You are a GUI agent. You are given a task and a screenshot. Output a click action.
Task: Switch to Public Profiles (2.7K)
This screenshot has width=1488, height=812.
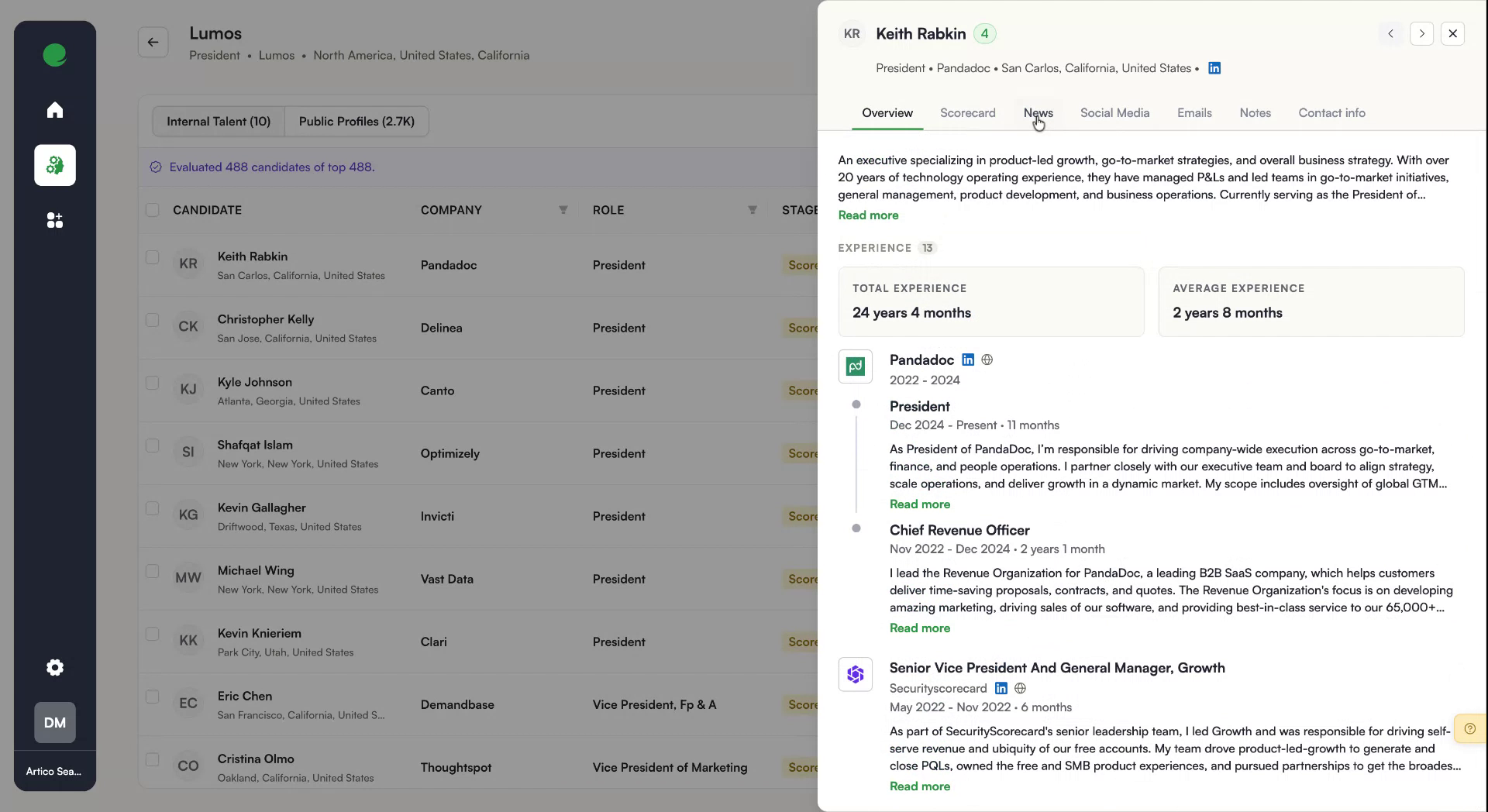click(x=356, y=121)
